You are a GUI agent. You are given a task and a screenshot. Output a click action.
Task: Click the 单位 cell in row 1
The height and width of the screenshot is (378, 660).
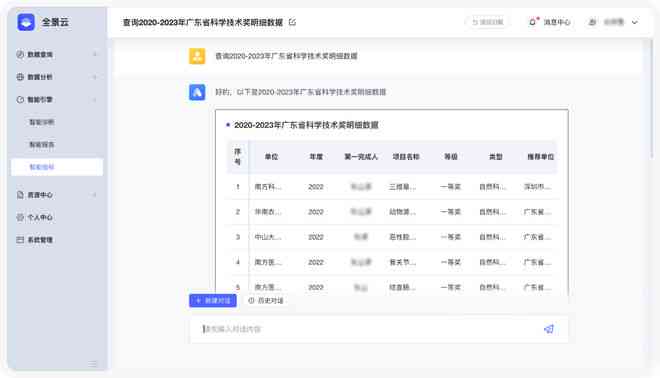click(x=268, y=187)
